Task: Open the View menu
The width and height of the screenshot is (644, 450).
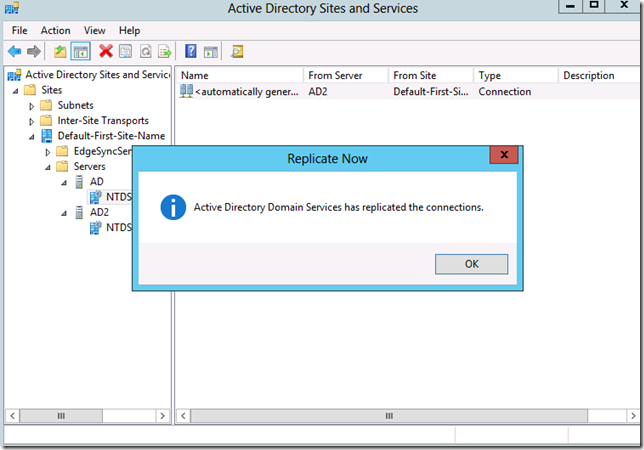Action: tap(94, 30)
